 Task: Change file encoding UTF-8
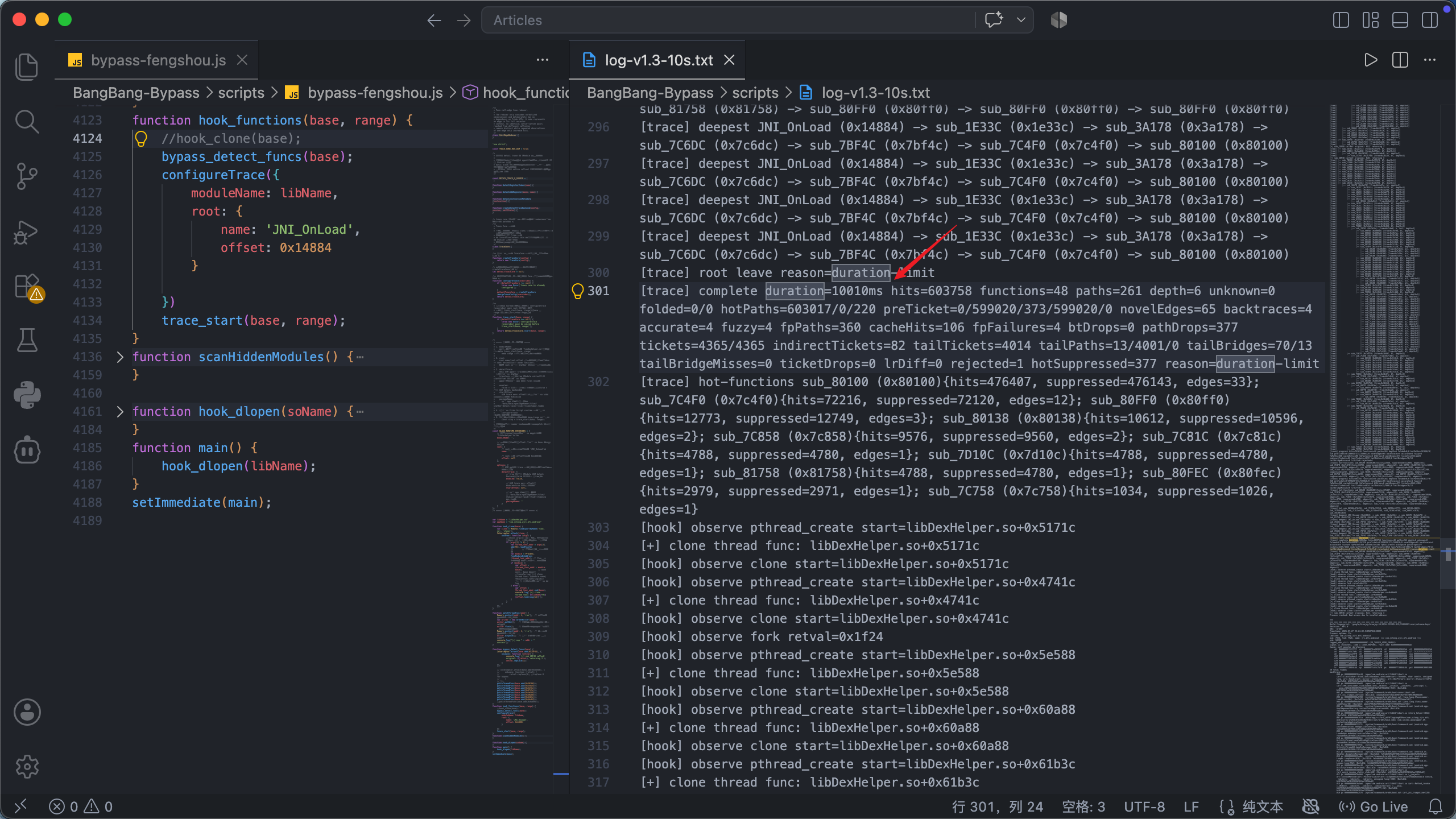[1144, 806]
